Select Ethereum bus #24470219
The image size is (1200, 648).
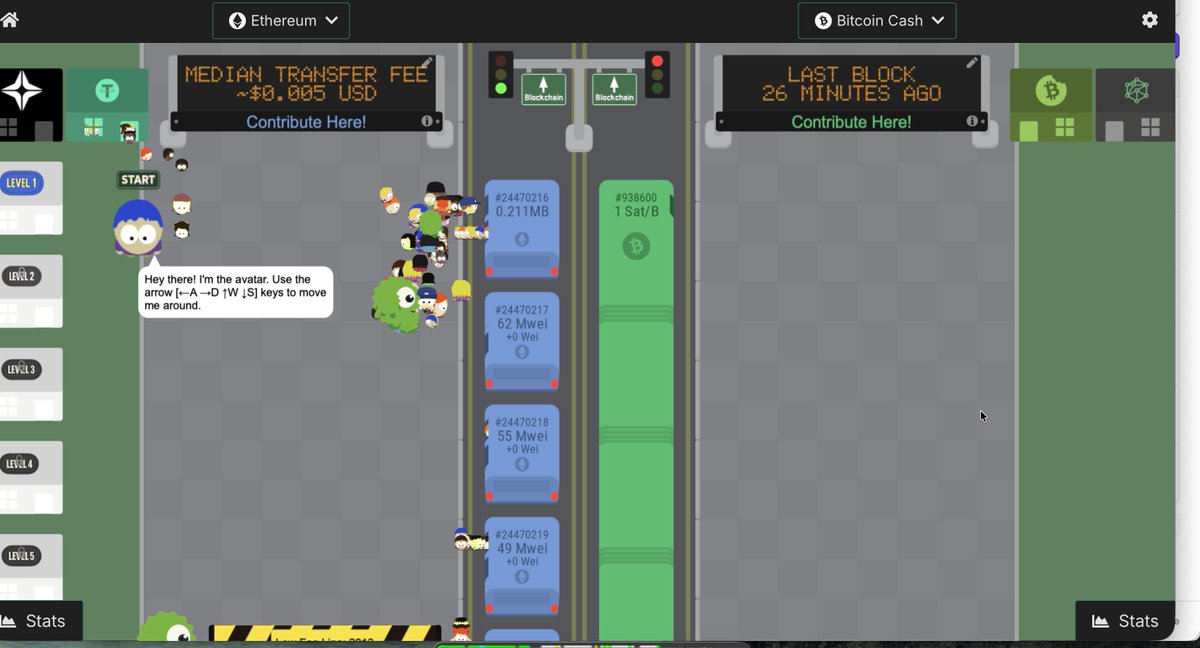[522, 565]
